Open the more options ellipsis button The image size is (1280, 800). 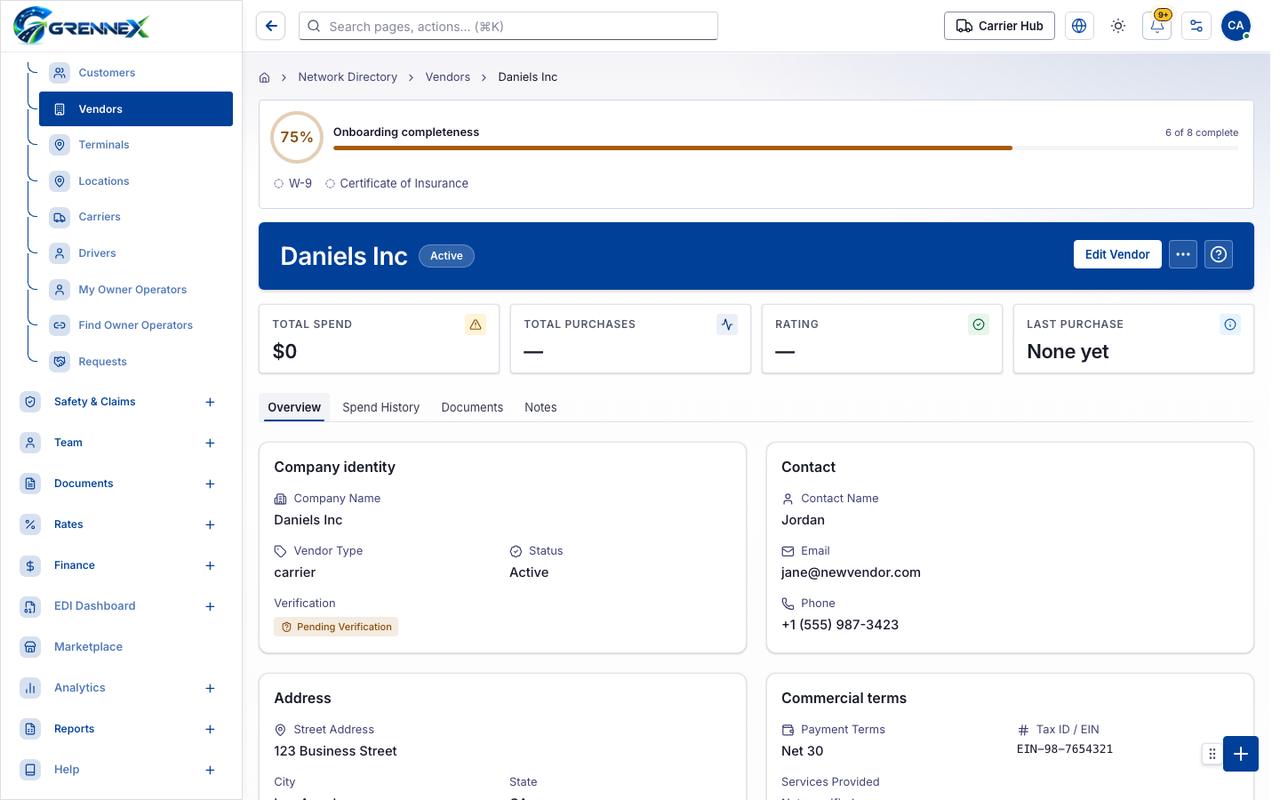pyautogui.click(x=1183, y=254)
